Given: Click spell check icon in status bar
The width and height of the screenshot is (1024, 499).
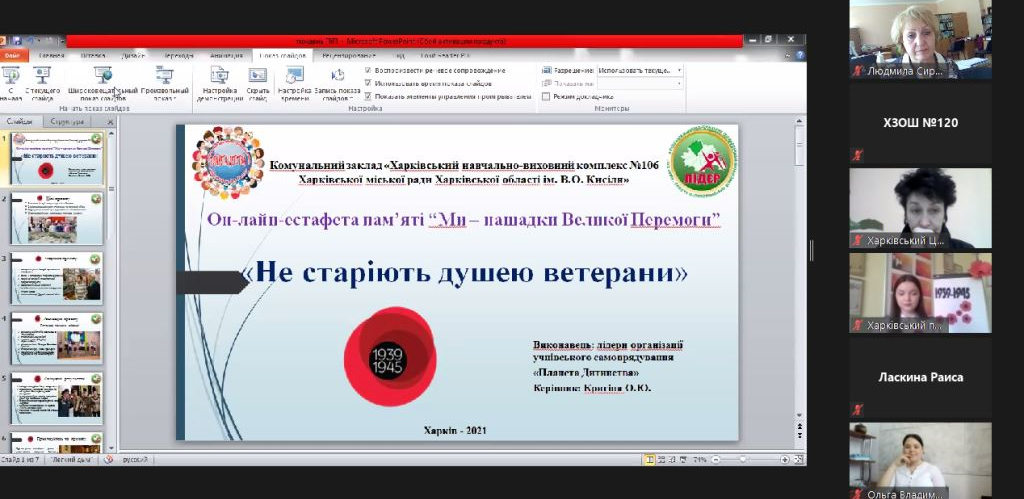Looking at the screenshot, I should (x=108, y=460).
